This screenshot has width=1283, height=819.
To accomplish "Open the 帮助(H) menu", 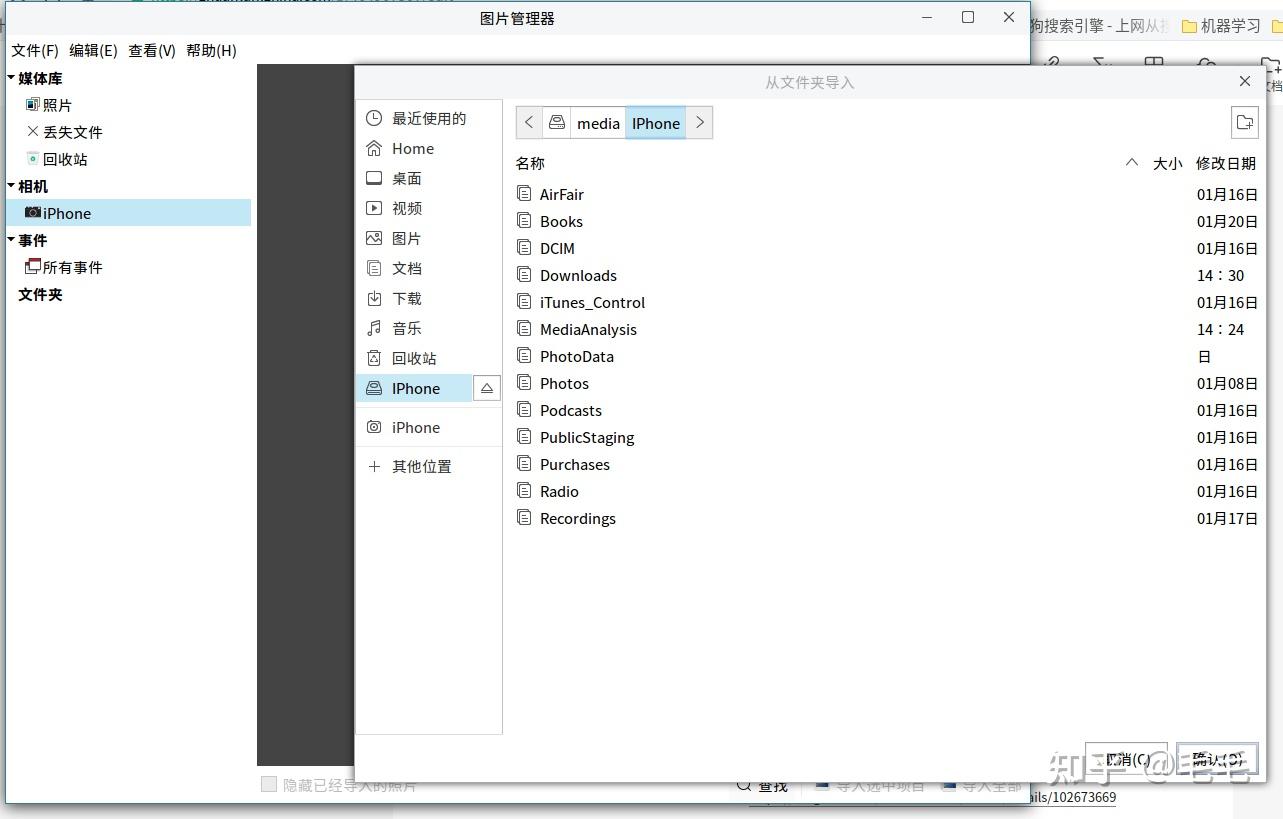I will point(211,50).
